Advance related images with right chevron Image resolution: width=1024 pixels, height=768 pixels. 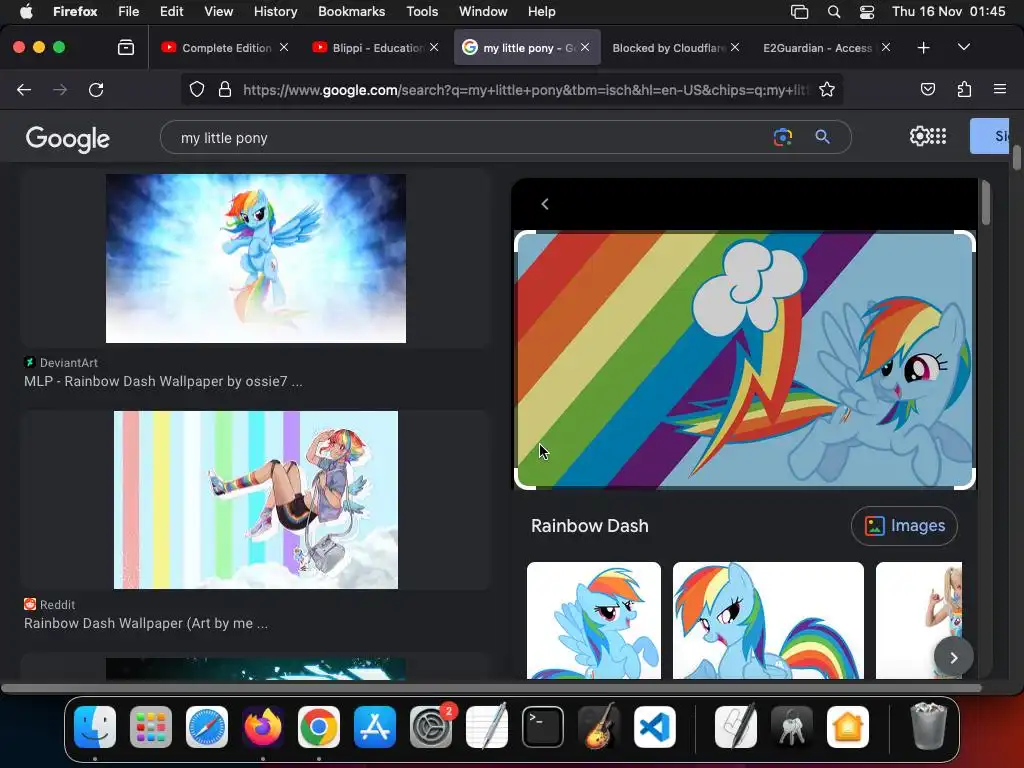tap(953, 658)
